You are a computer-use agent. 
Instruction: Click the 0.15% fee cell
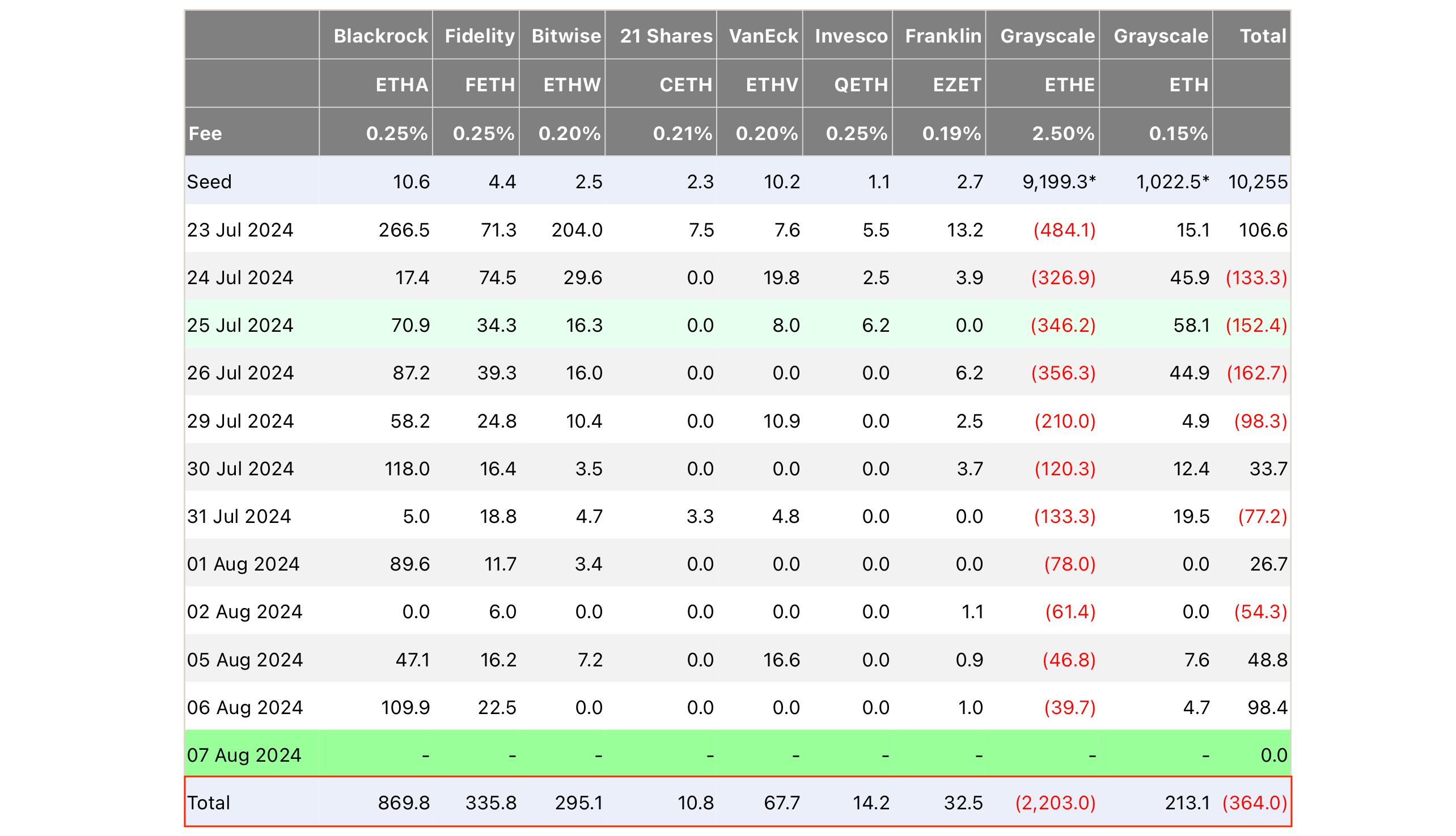[1178, 133]
